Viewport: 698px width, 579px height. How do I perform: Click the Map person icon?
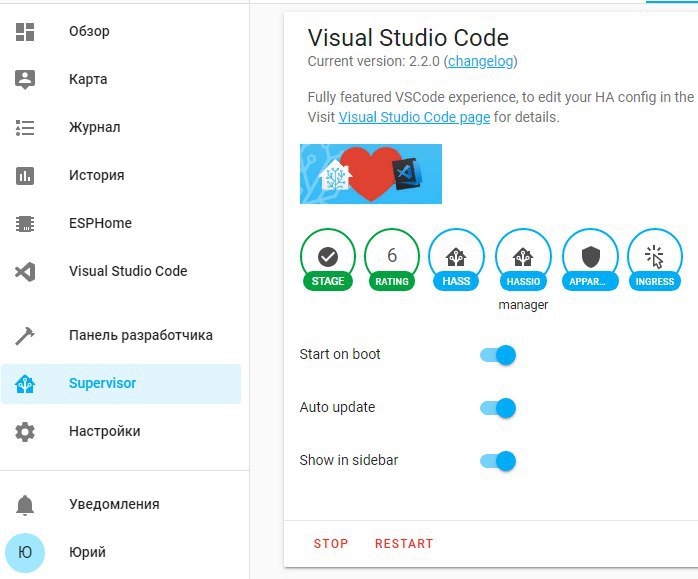25,80
